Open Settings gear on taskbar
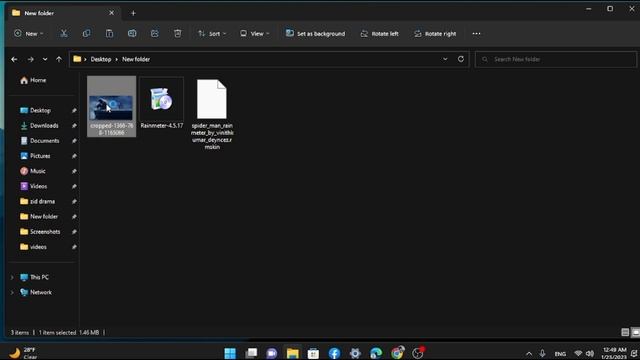640x360 pixels. point(355,353)
